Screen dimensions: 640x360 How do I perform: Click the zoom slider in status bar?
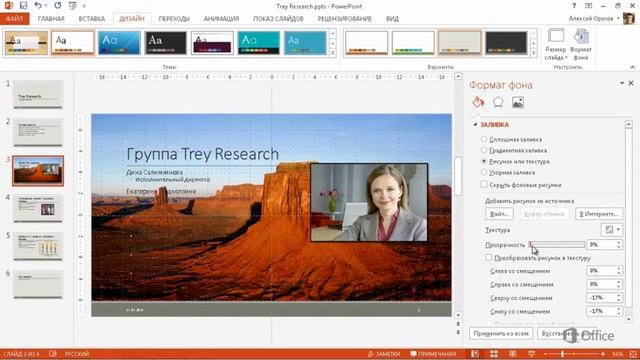point(574,354)
